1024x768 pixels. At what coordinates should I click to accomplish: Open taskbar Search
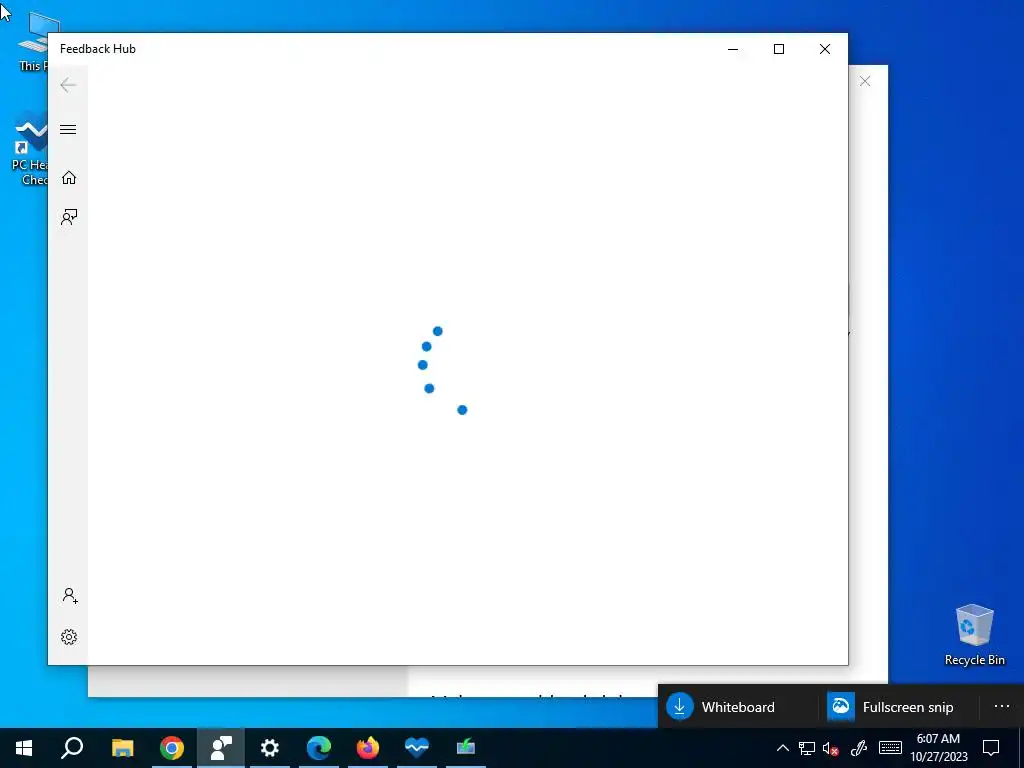(x=72, y=748)
